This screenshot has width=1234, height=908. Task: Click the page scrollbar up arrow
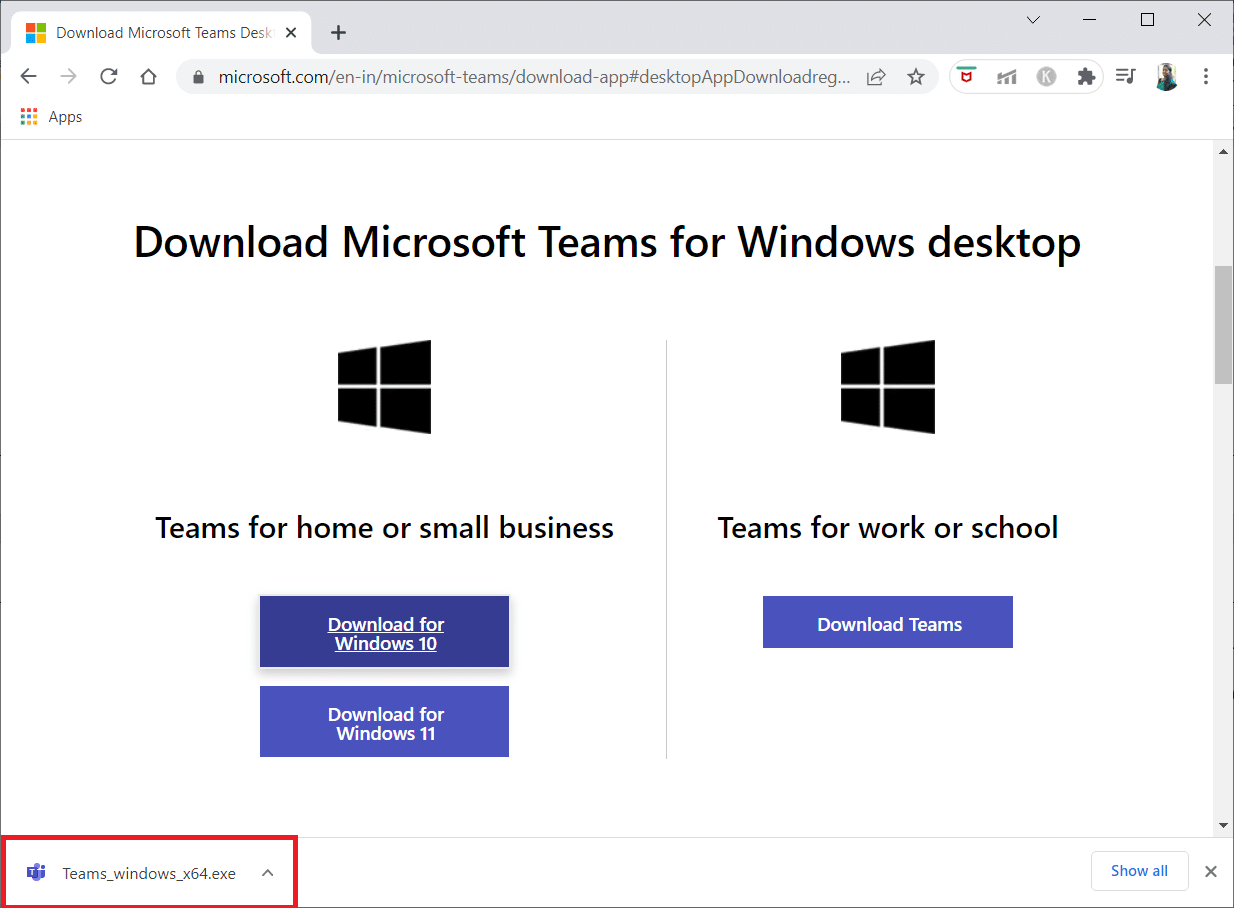(1223, 150)
